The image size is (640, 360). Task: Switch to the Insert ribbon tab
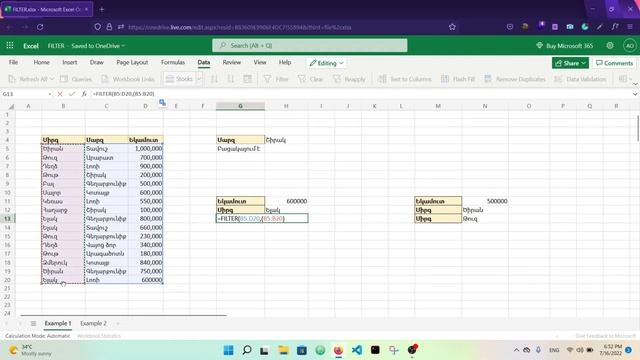click(x=69, y=62)
